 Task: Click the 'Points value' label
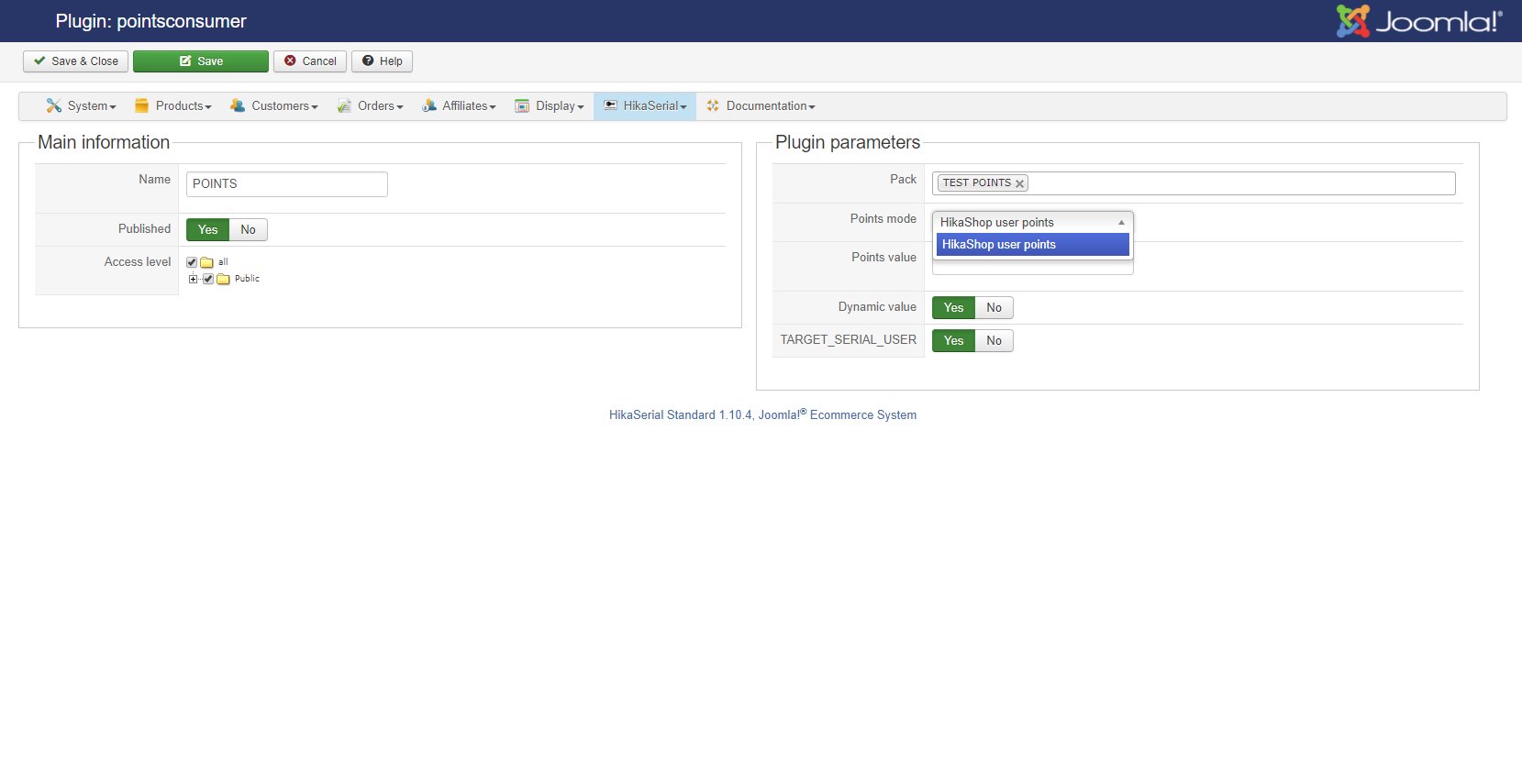pos(884,258)
